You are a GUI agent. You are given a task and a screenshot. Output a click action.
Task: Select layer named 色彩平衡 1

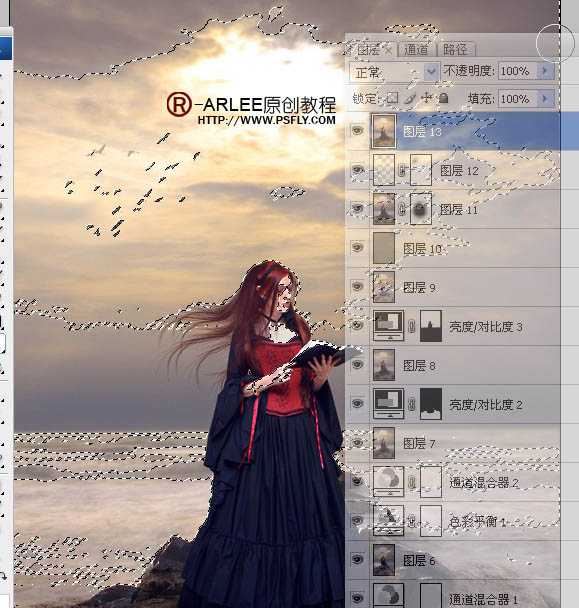coord(478,522)
